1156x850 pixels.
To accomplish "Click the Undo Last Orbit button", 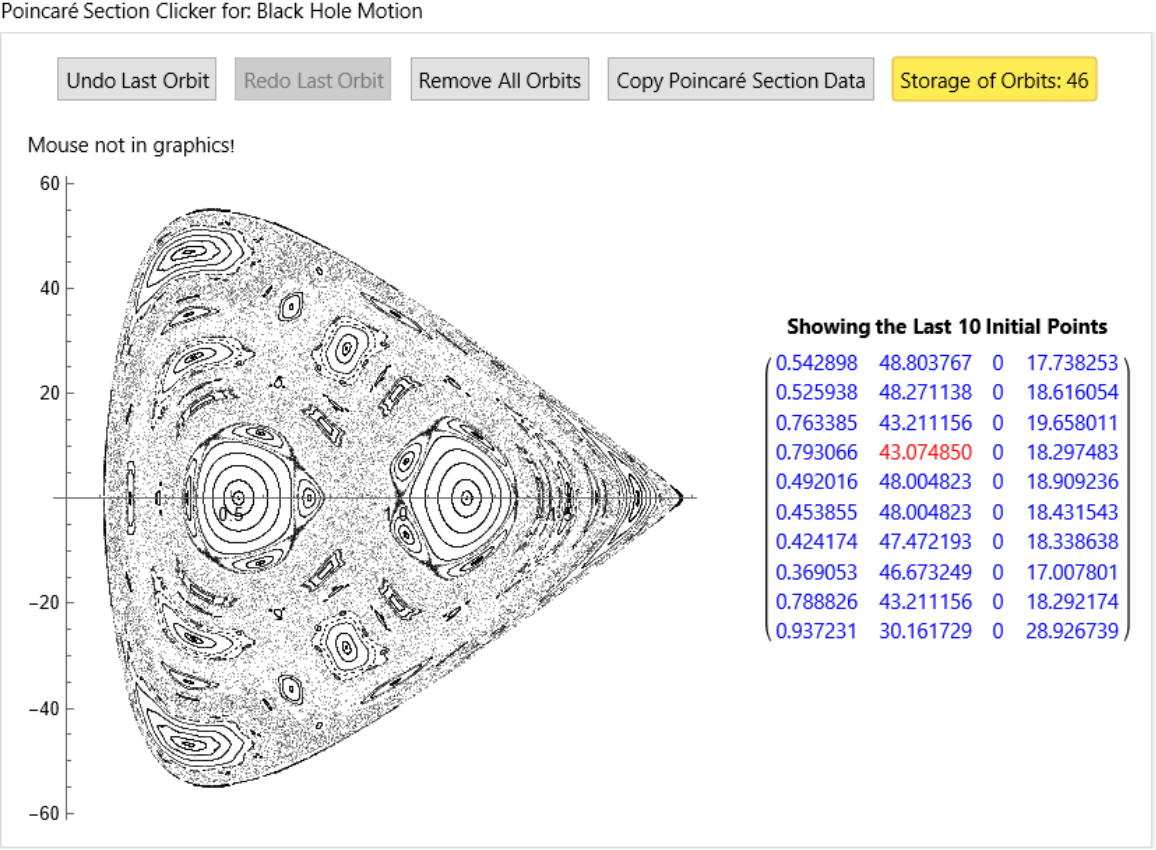I will [x=137, y=81].
